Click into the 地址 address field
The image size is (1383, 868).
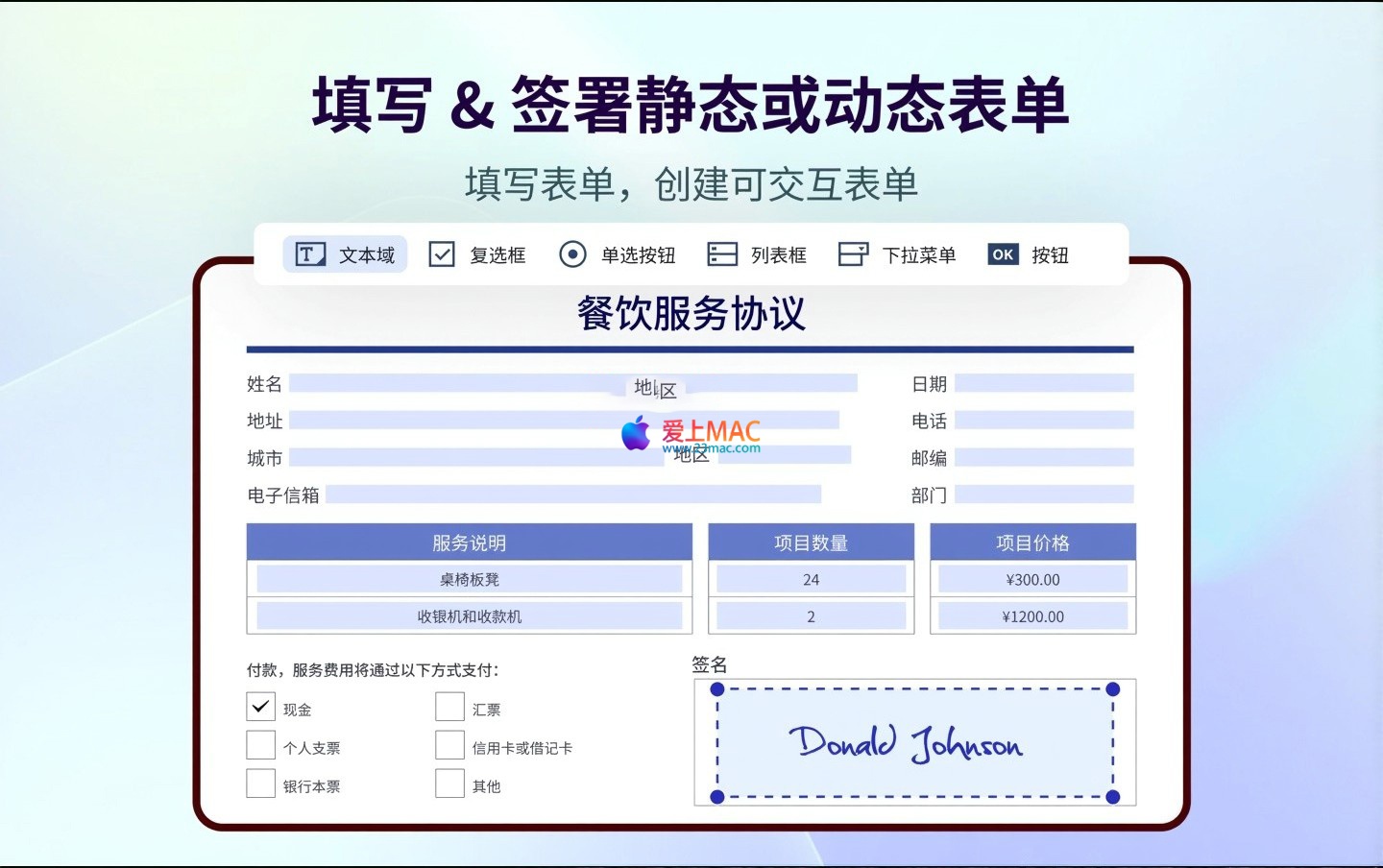(x=565, y=420)
